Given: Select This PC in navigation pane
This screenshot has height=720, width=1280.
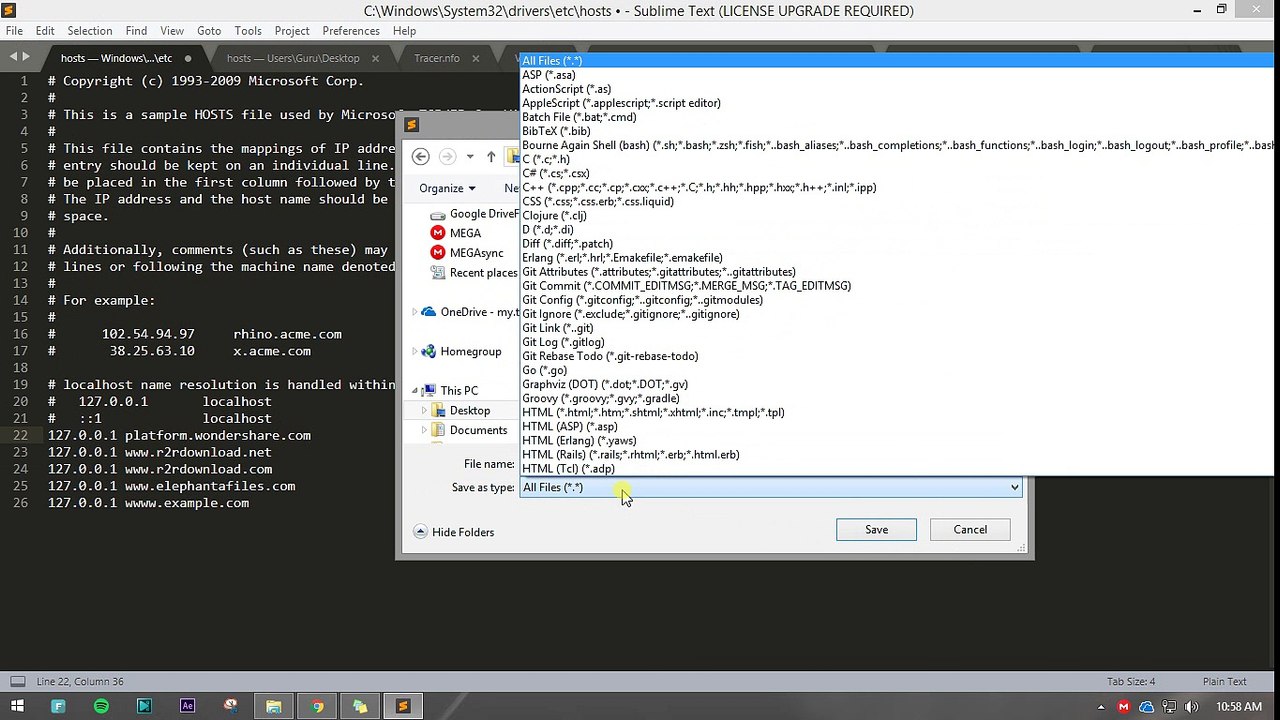Looking at the screenshot, I should click(x=450, y=391).
